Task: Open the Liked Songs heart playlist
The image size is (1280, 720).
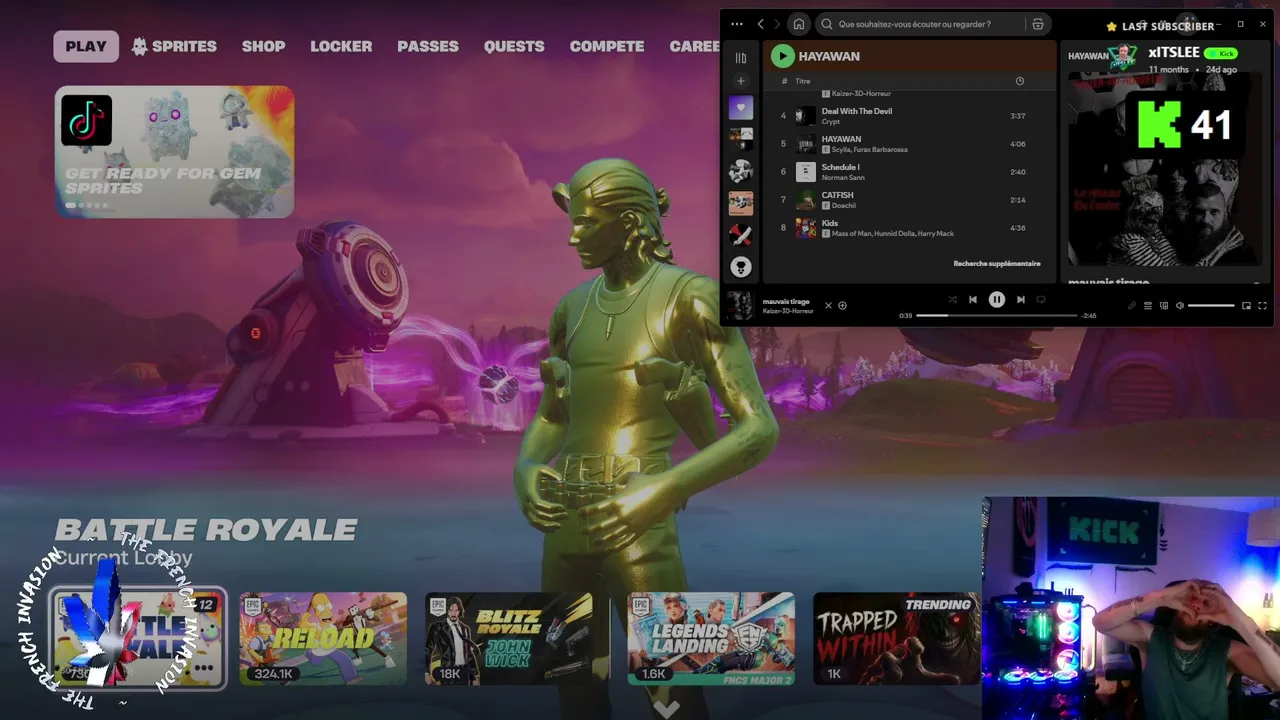Action: 741,108
